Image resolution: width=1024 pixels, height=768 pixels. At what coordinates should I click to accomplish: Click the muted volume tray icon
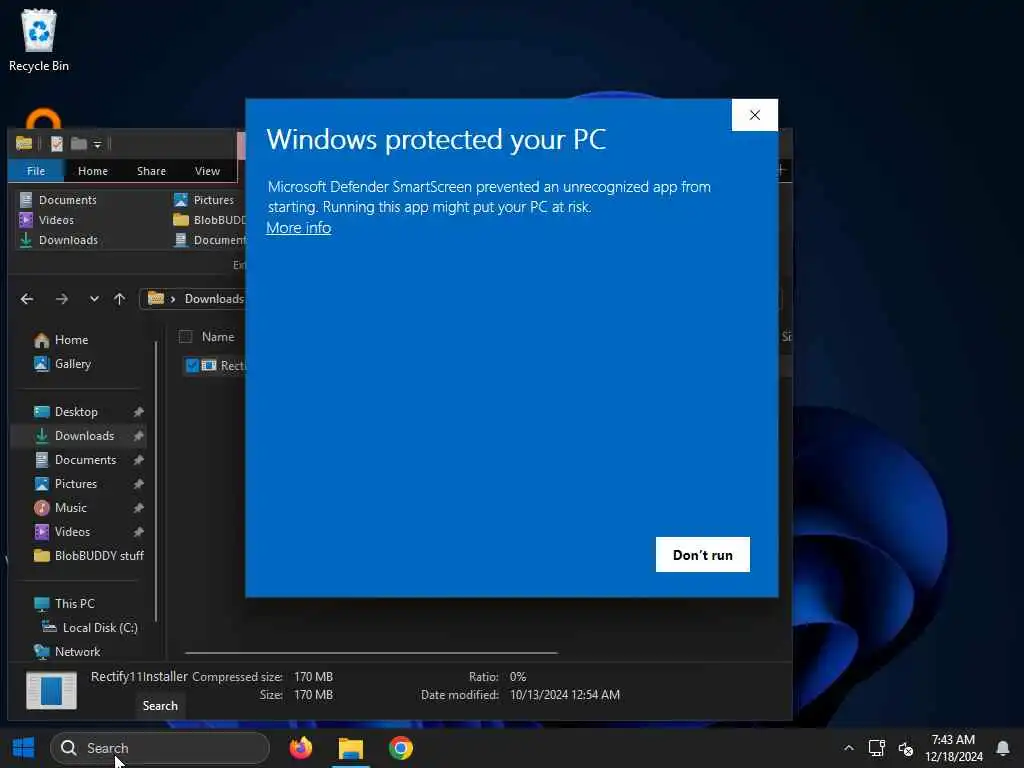906,748
